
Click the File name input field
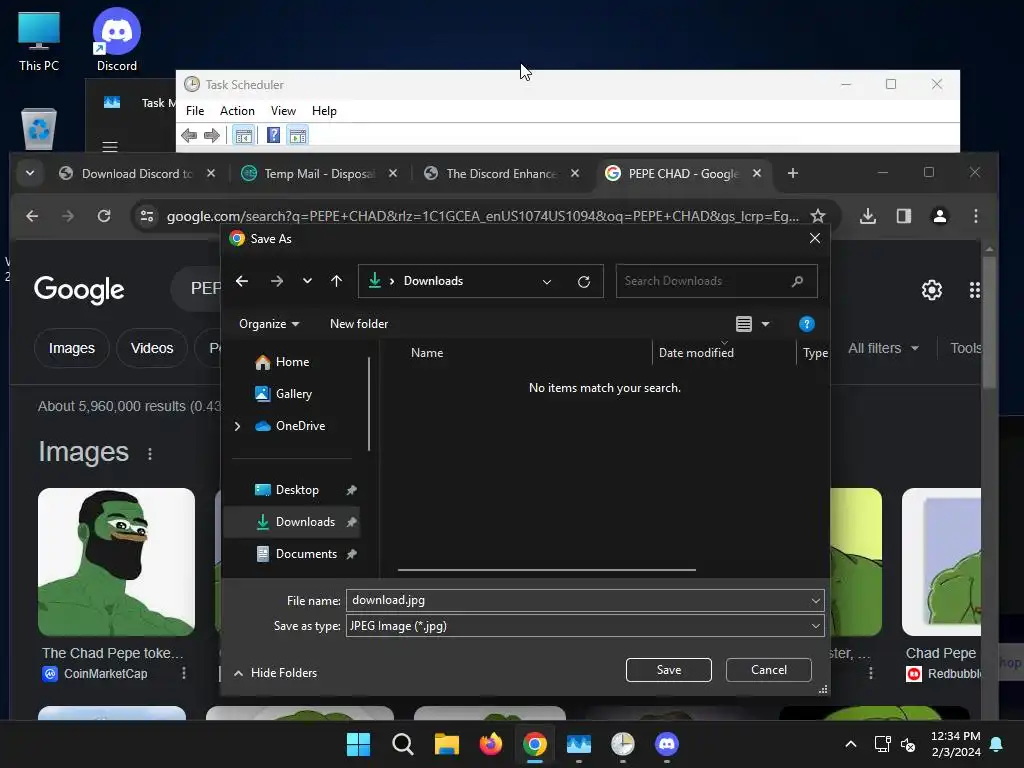578,600
